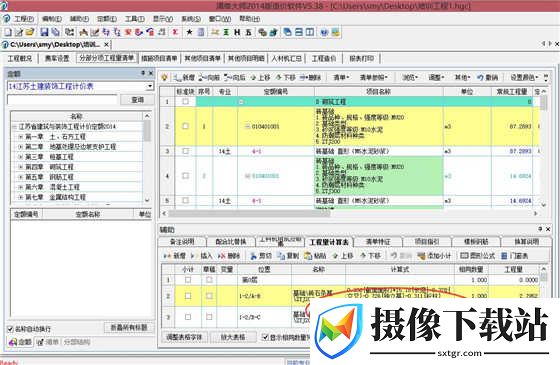Switch to 清单 bottom tab in left panel

(x=49, y=342)
